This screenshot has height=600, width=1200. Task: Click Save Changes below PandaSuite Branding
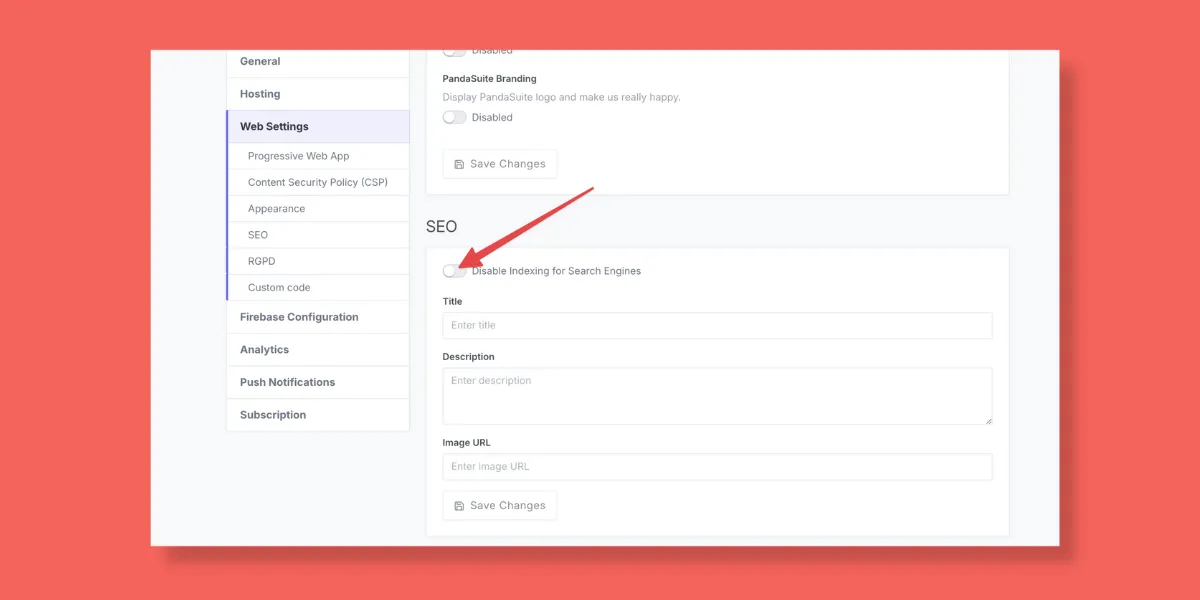499,164
